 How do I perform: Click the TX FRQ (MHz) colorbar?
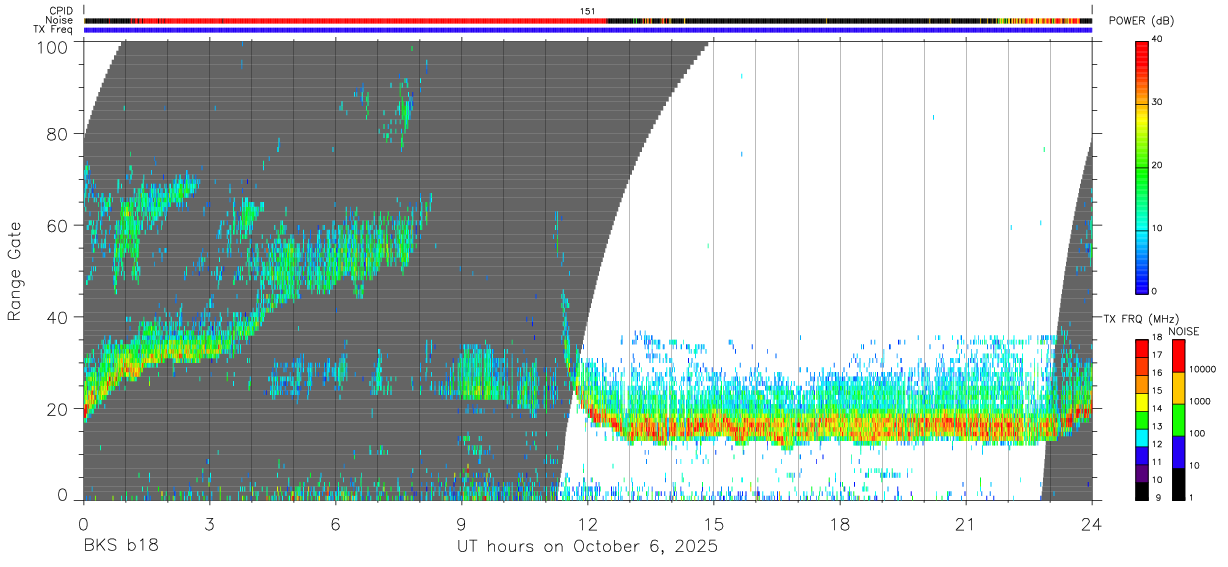tap(1142, 419)
